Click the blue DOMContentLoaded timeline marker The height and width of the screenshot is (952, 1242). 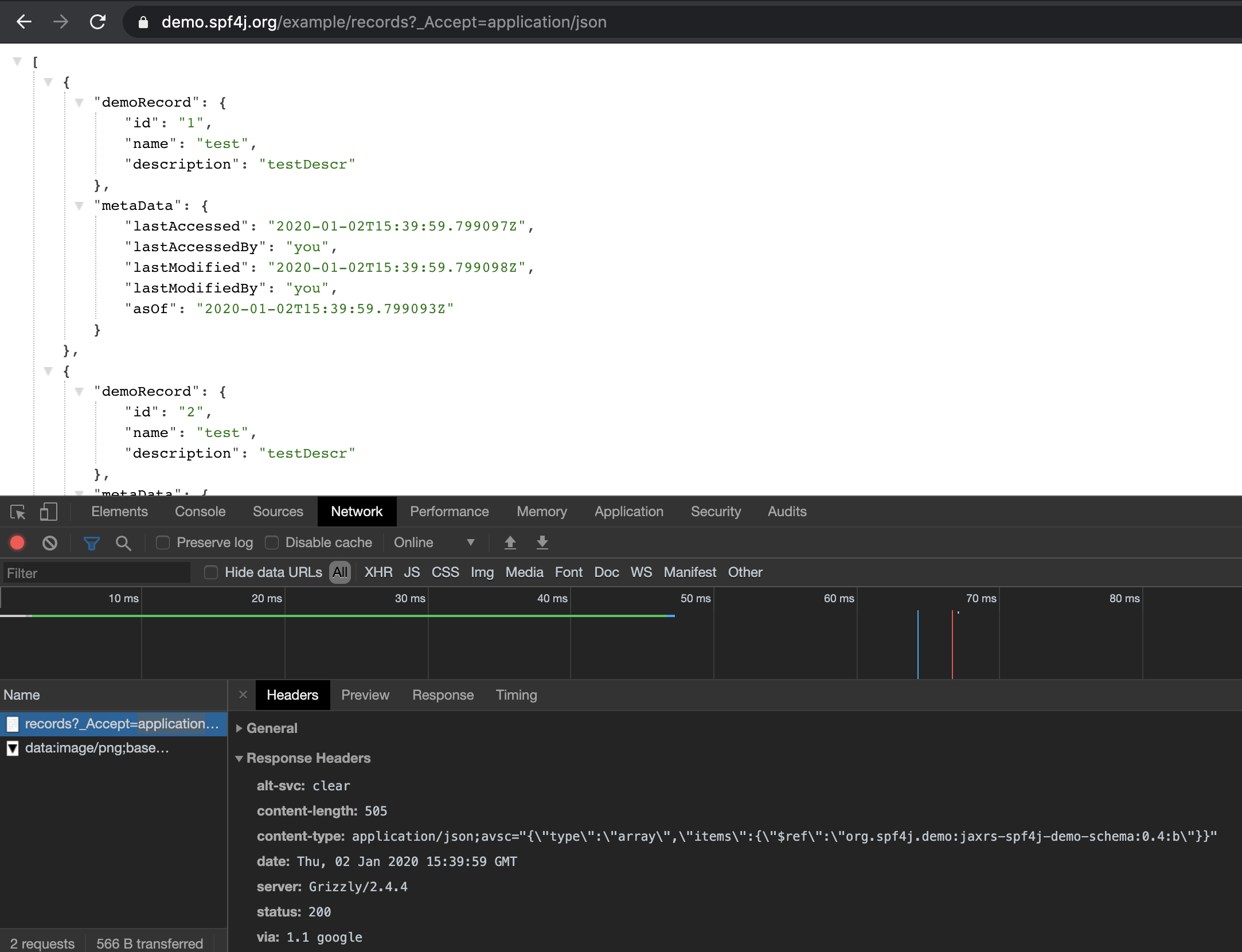(x=917, y=645)
